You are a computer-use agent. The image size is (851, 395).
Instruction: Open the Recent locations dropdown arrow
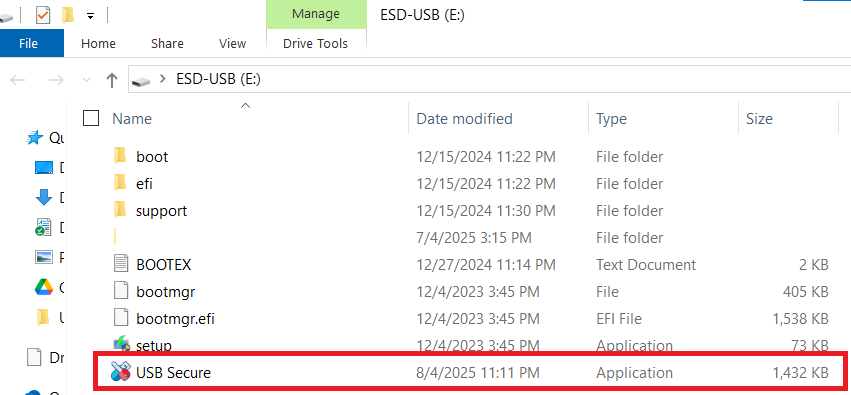click(86, 80)
